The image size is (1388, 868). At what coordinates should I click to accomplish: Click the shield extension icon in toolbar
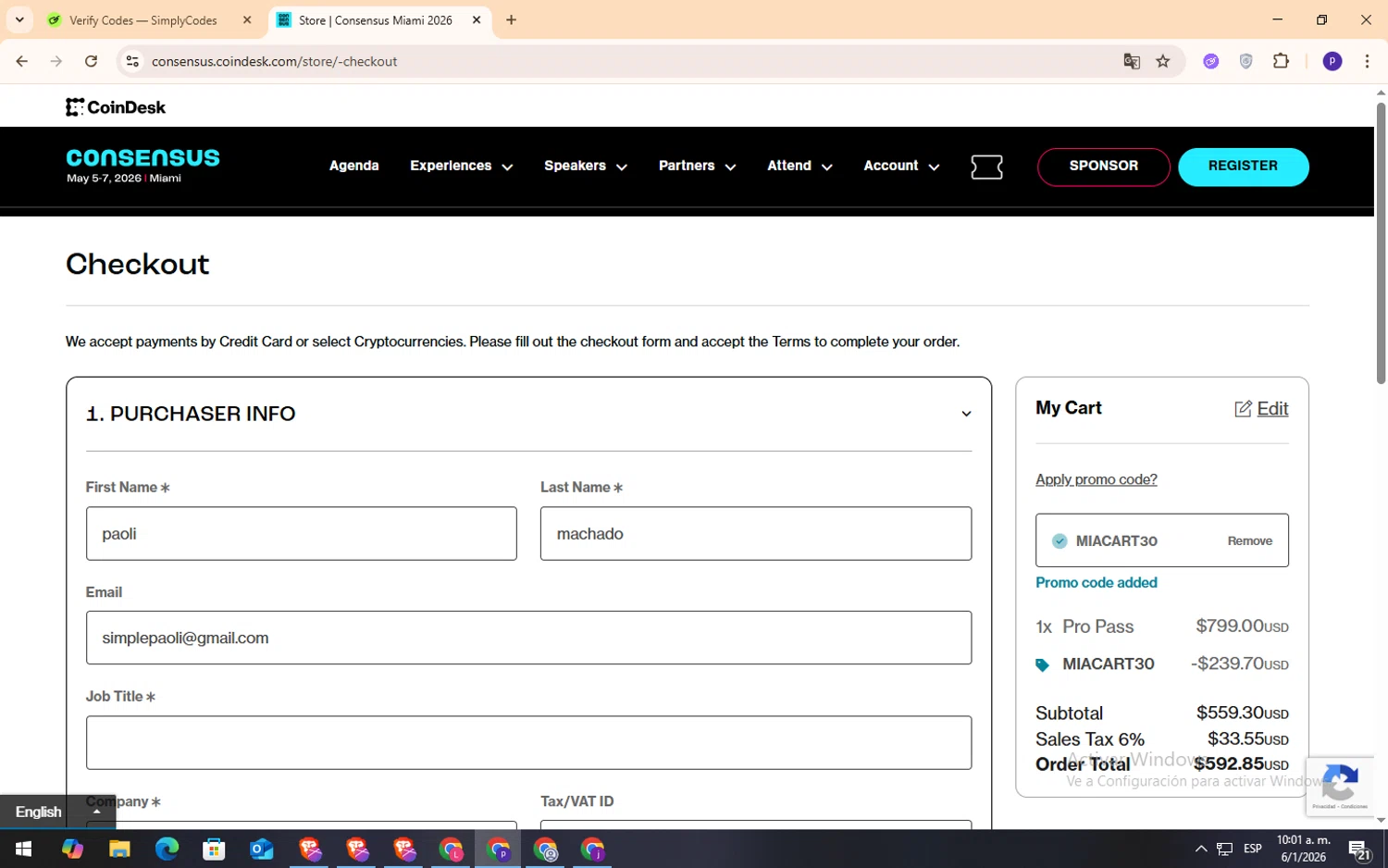click(x=1245, y=61)
